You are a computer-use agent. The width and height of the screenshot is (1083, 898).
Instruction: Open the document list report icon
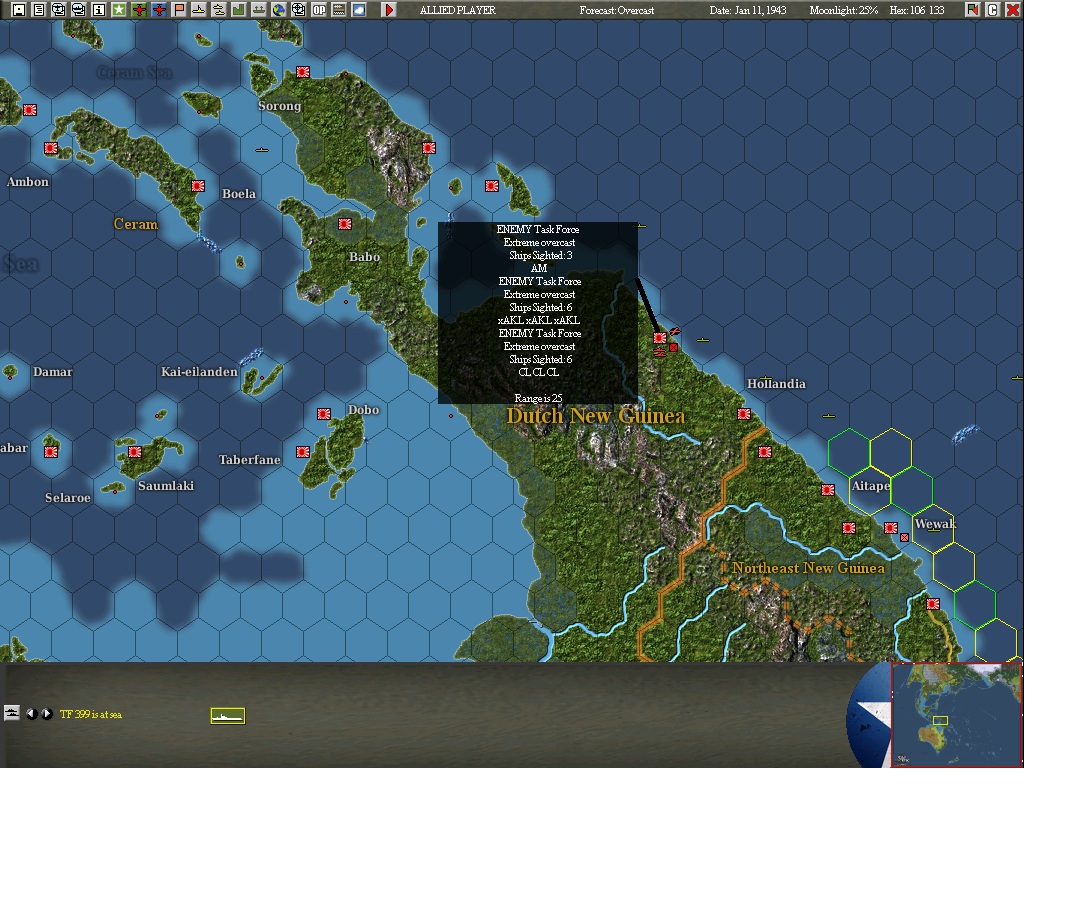tap(39, 10)
